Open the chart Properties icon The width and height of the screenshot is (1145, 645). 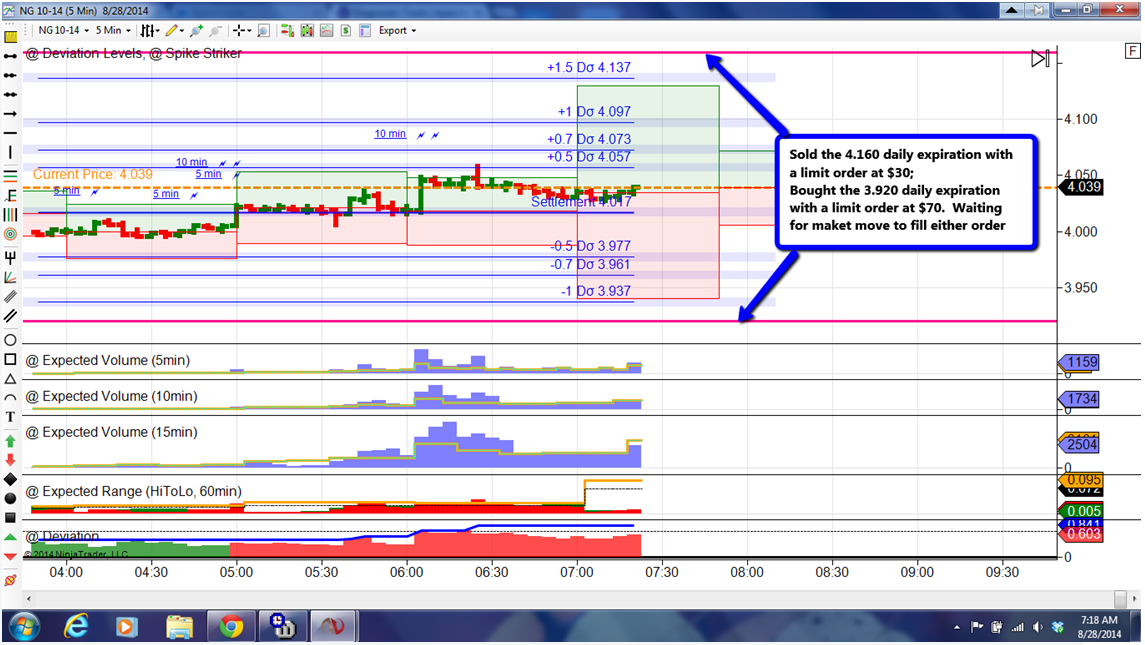click(x=365, y=31)
